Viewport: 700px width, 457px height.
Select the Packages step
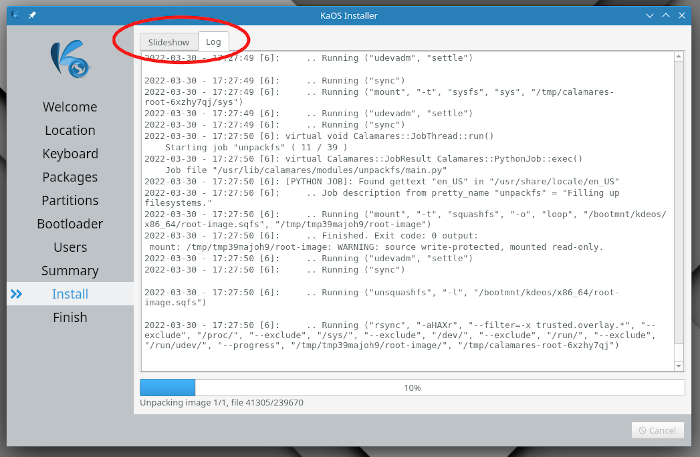[x=70, y=177]
